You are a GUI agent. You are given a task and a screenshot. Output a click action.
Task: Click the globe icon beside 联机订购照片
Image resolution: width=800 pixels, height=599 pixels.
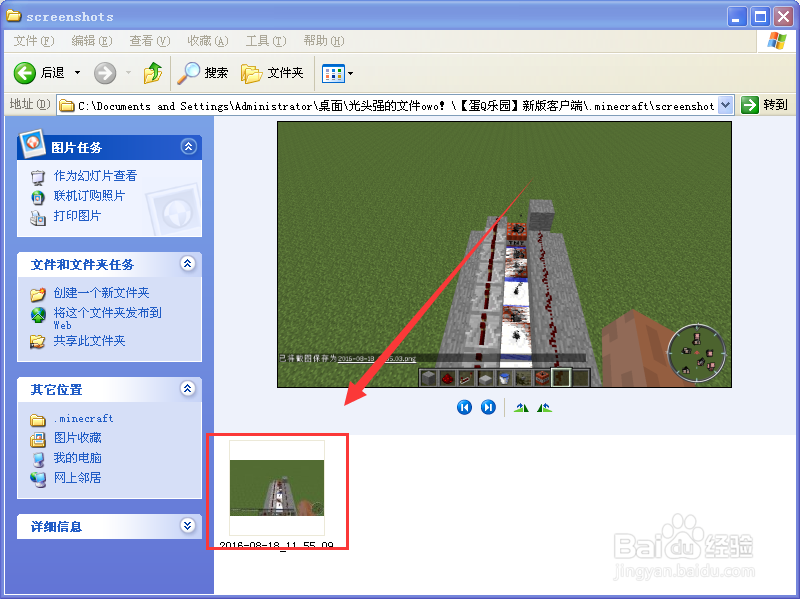38,197
